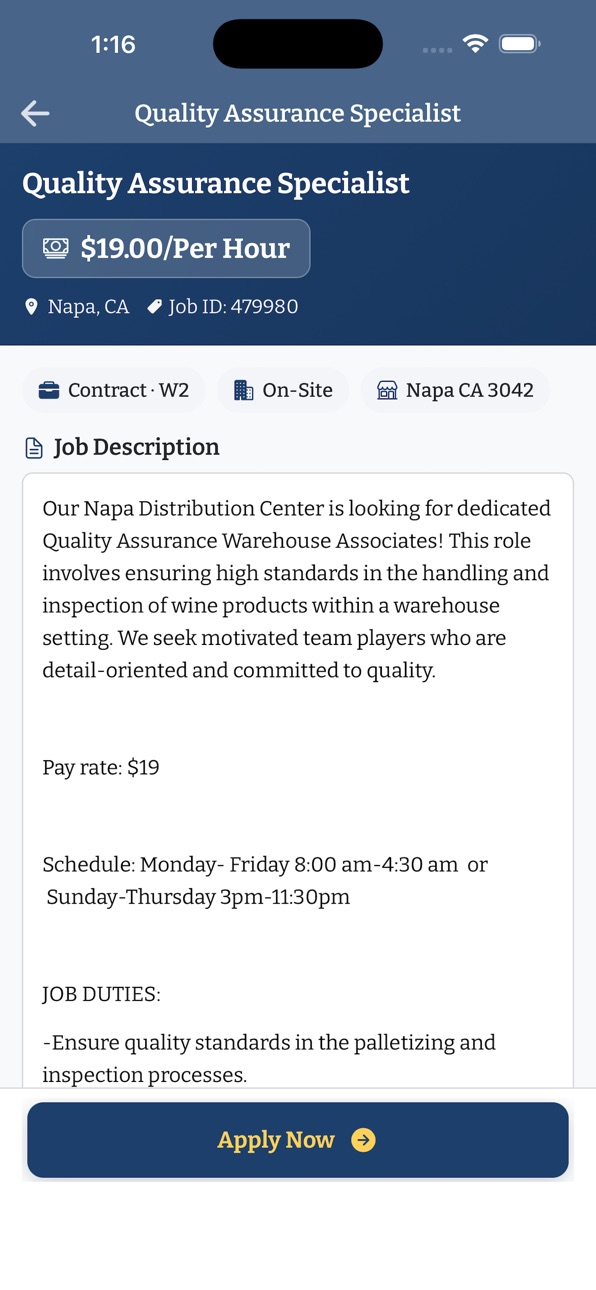
Task: Select the $19.00/Per Hour pay badge
Action: coord(166,248)
